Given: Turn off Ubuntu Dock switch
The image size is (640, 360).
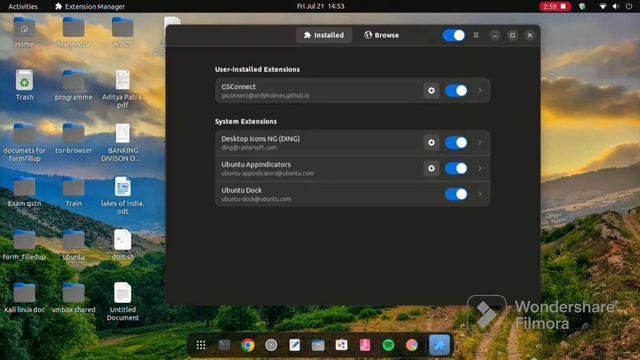Looking at the screenshot, I should click(x=456, y=194).
